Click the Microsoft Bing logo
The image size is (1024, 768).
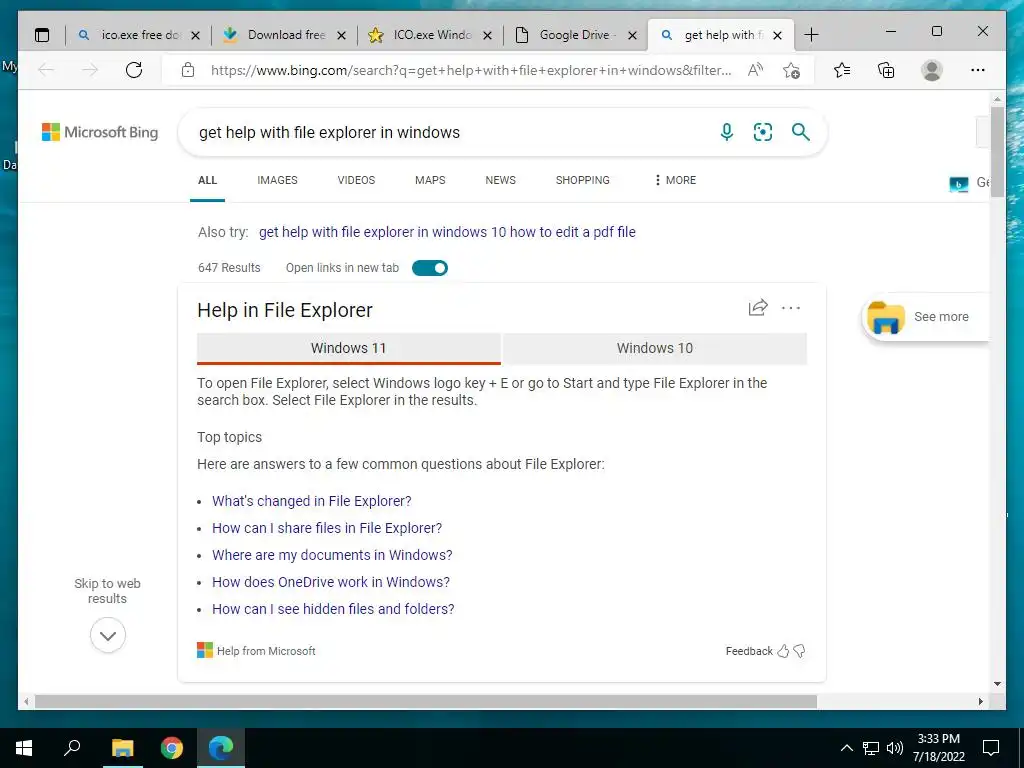click(x=100, y=132)
